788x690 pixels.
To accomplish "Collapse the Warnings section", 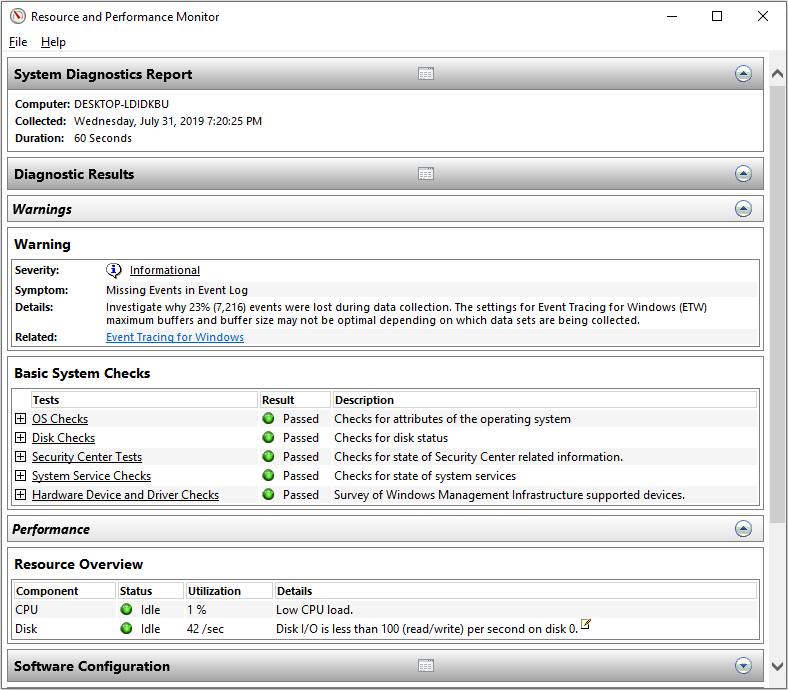I will 743,209.
